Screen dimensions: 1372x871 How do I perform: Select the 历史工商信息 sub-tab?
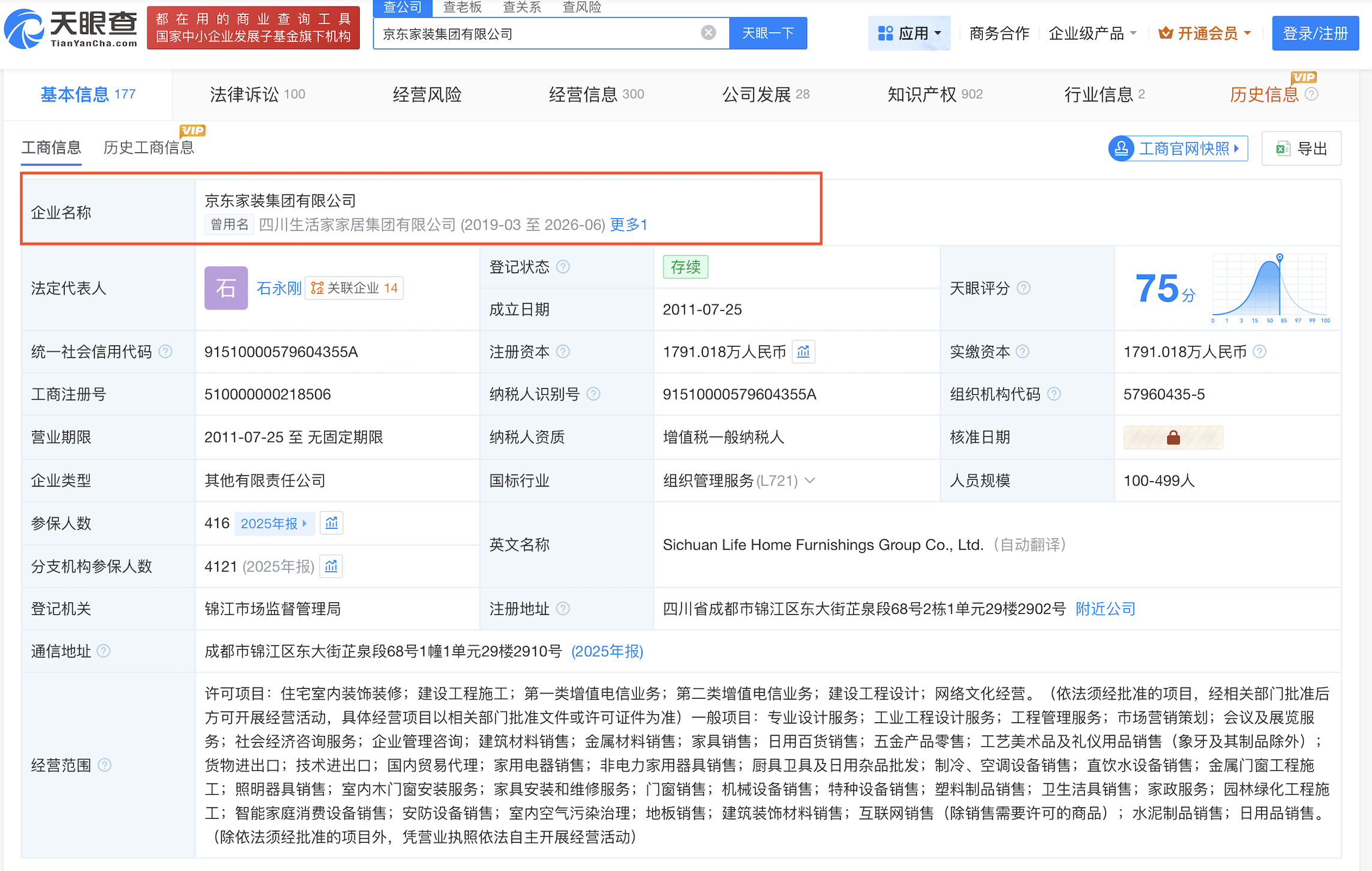point(149,148)
